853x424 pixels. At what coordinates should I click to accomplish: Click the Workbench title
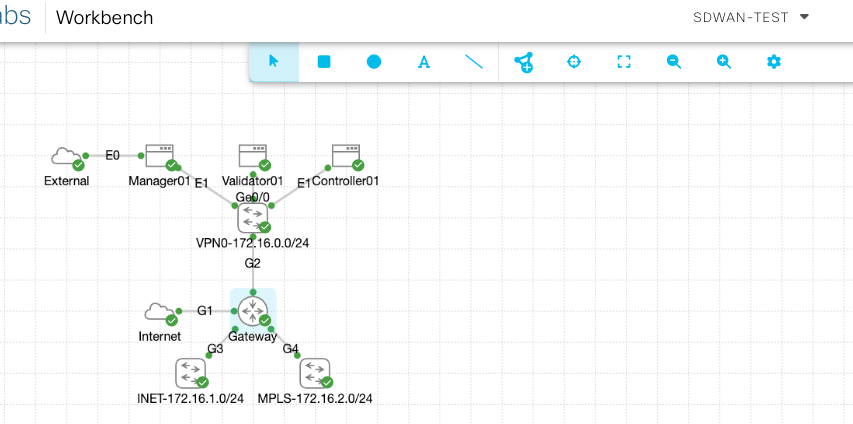104,18
